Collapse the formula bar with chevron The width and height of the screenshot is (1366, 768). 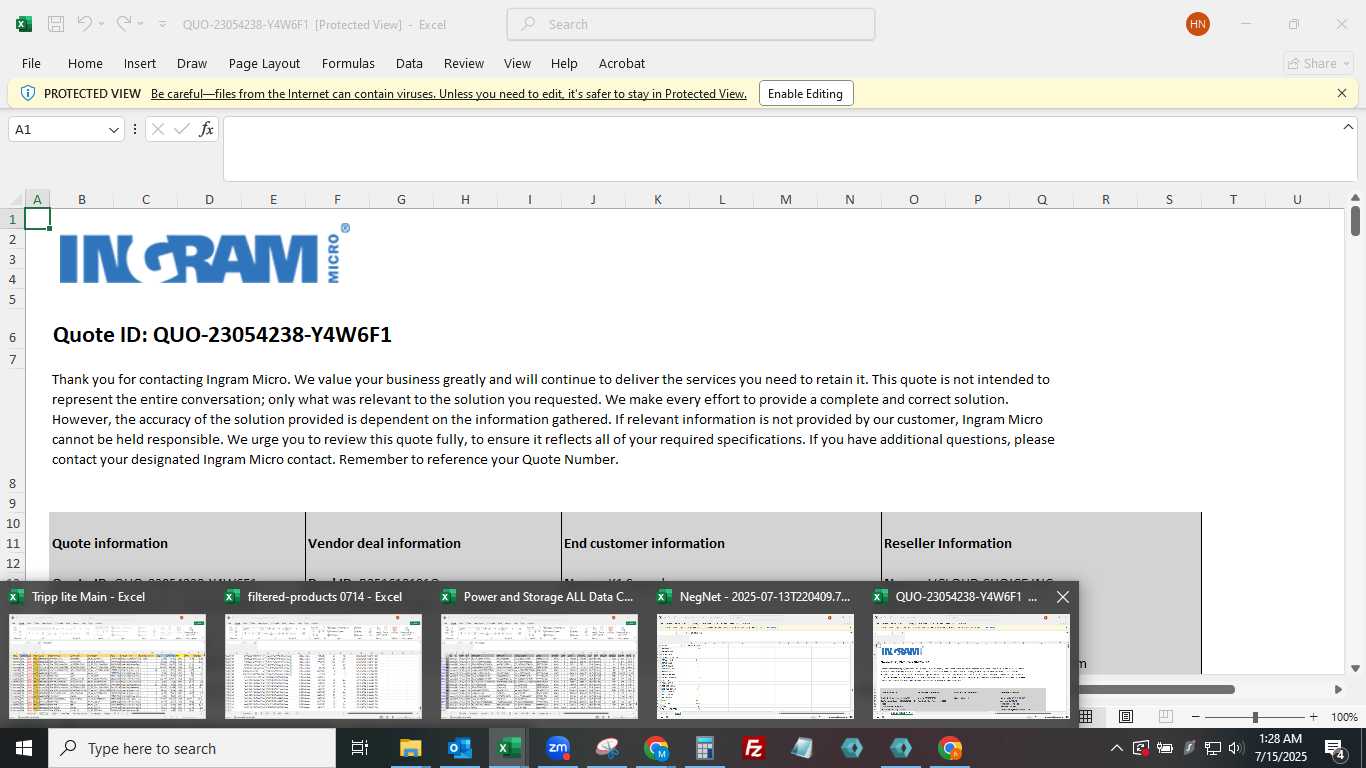point(1348,127)
